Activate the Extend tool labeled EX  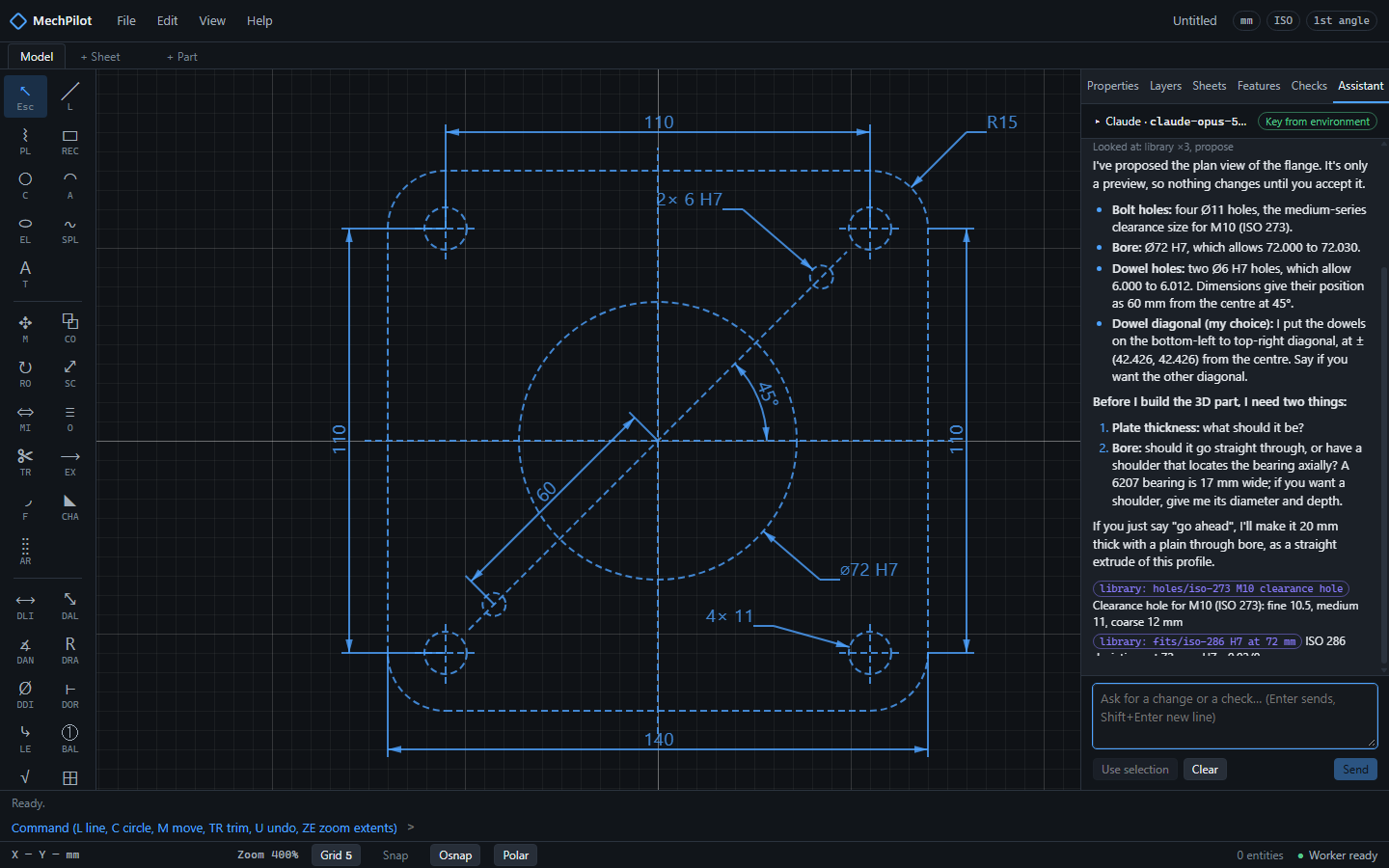(x=70, y=462)
